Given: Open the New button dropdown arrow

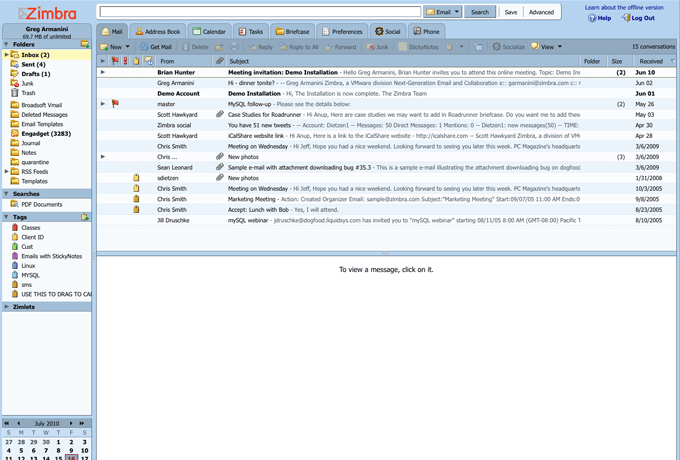Looking at the screenshot, I should point(128,47).
